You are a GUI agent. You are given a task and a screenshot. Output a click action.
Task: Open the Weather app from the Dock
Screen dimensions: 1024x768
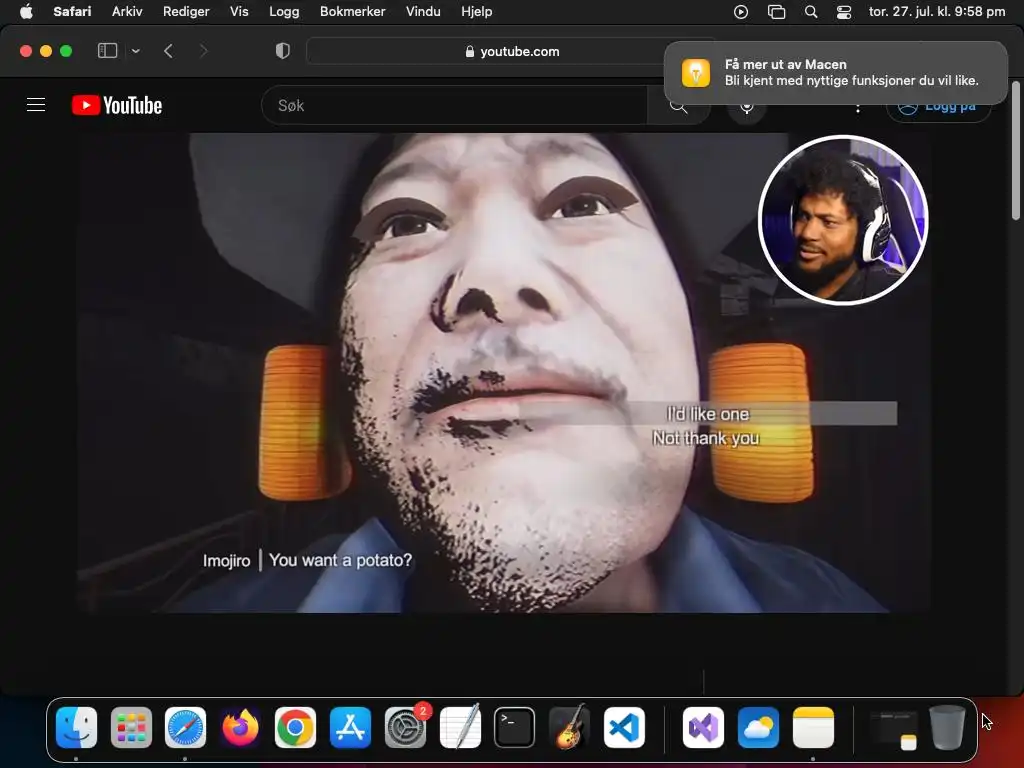[758, 727]
